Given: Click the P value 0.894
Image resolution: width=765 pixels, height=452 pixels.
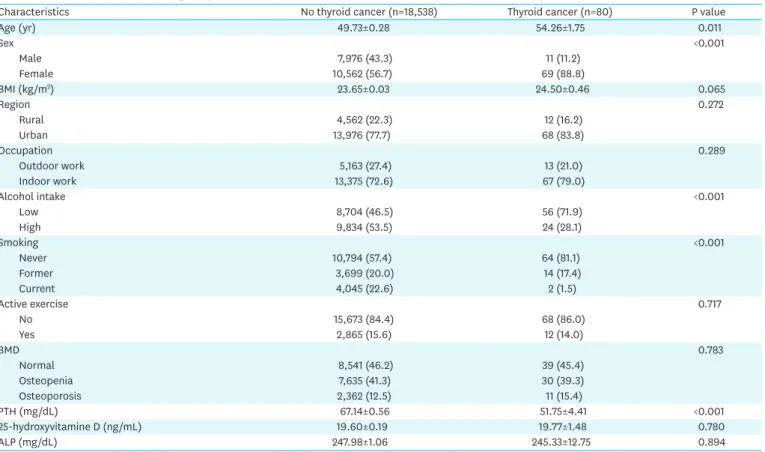Looking at the screenshot, I should [x=711, y=442].
